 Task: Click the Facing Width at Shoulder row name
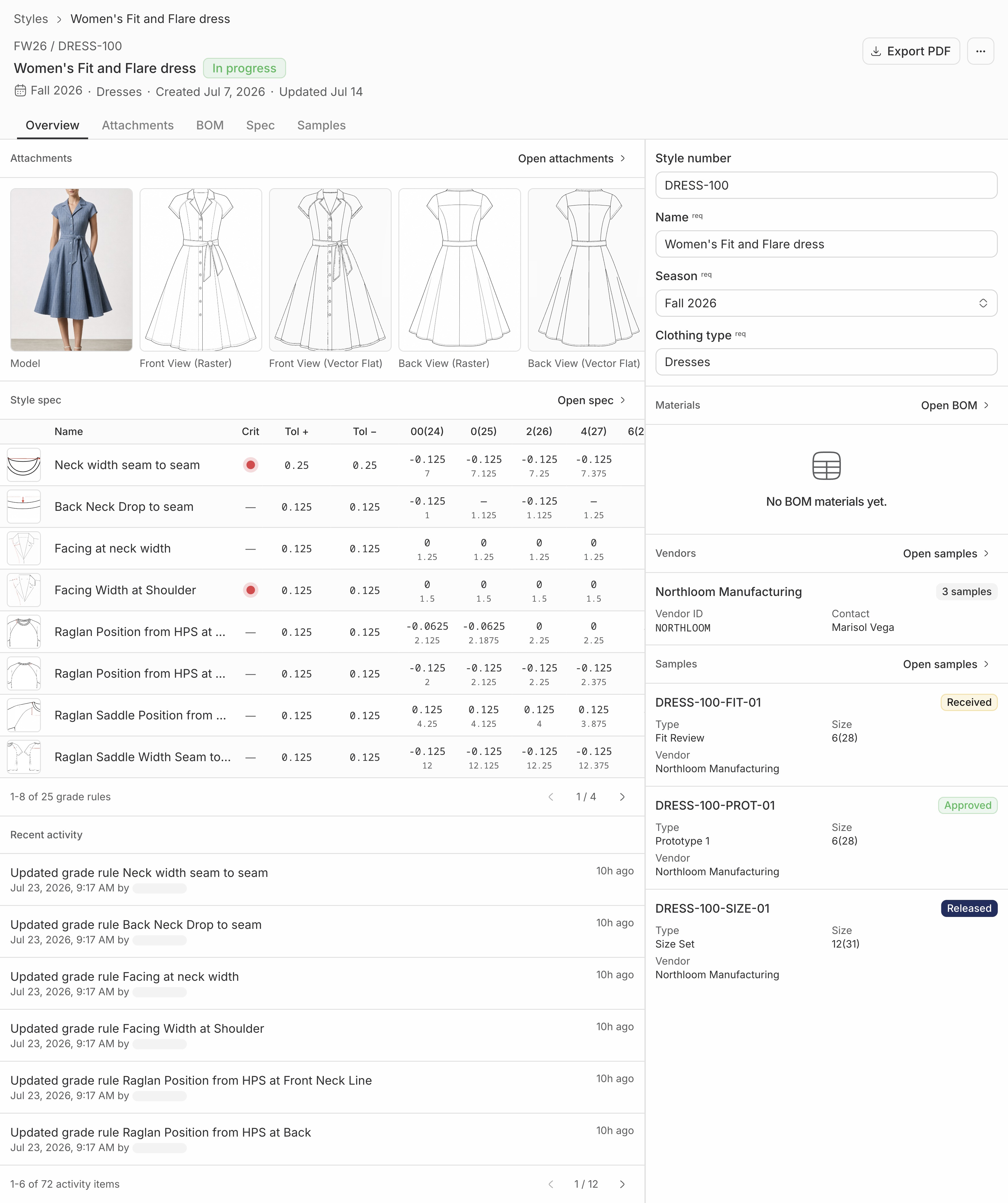(125, 590)
